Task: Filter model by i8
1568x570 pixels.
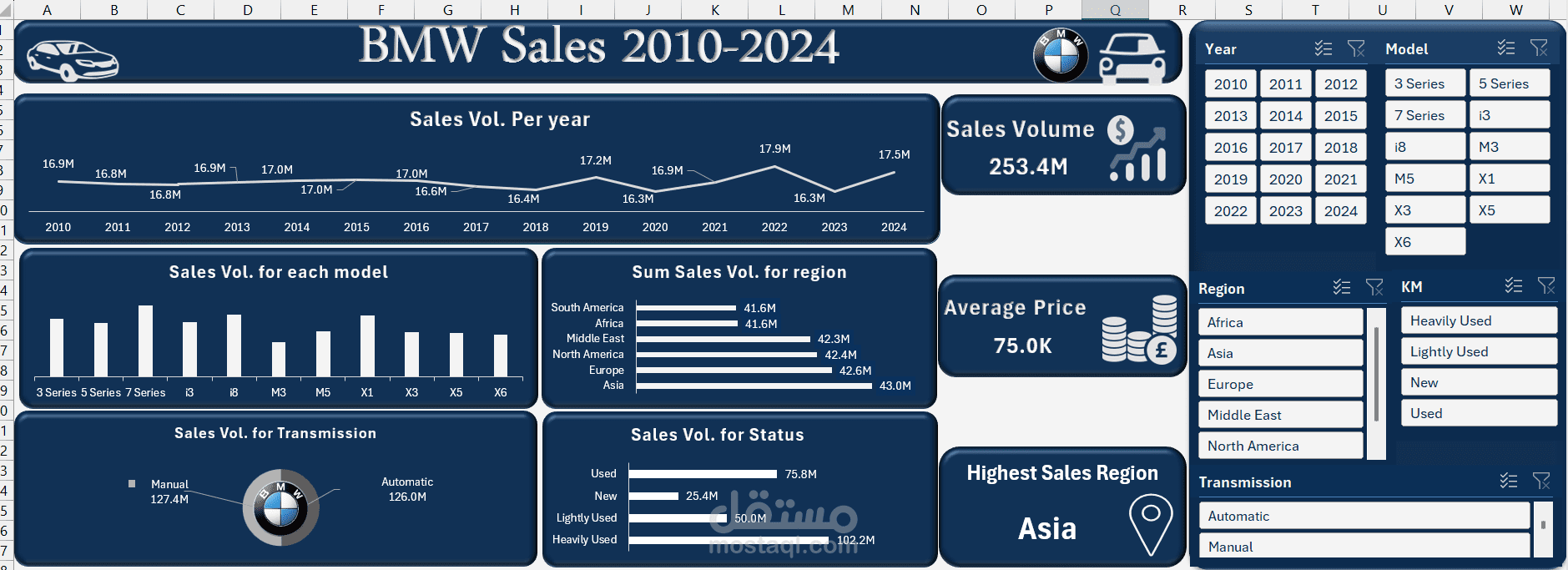Action: [x=1425, y=147]
